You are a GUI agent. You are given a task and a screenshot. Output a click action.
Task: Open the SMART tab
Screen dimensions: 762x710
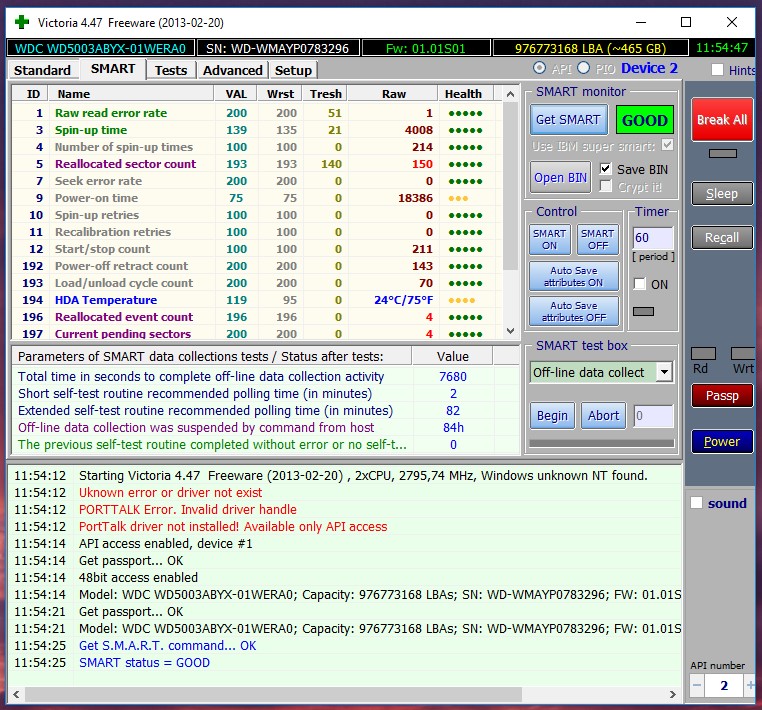pyautogui.click(x=113, y=69)
